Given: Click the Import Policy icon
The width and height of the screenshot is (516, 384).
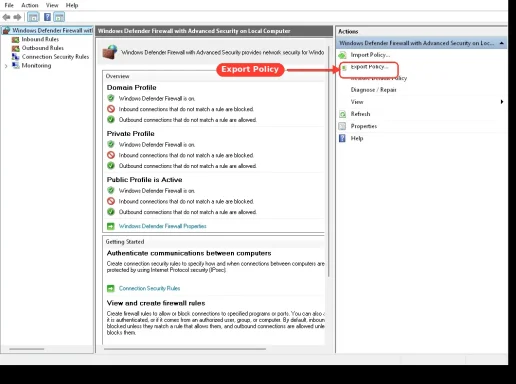Looking at the screenshot, I should [x=342, y=55].
